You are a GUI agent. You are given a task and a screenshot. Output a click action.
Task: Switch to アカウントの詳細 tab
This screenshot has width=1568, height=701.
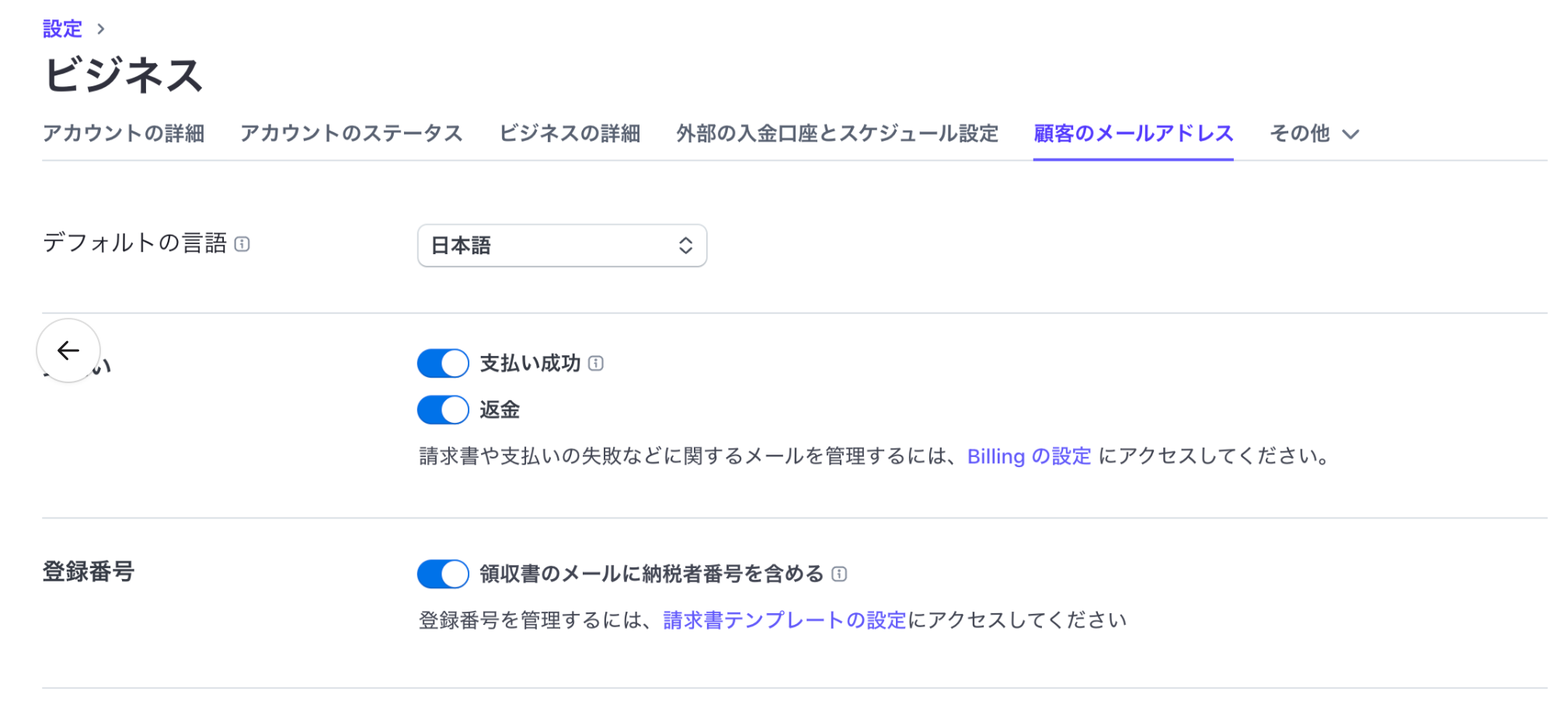(124, 134)
